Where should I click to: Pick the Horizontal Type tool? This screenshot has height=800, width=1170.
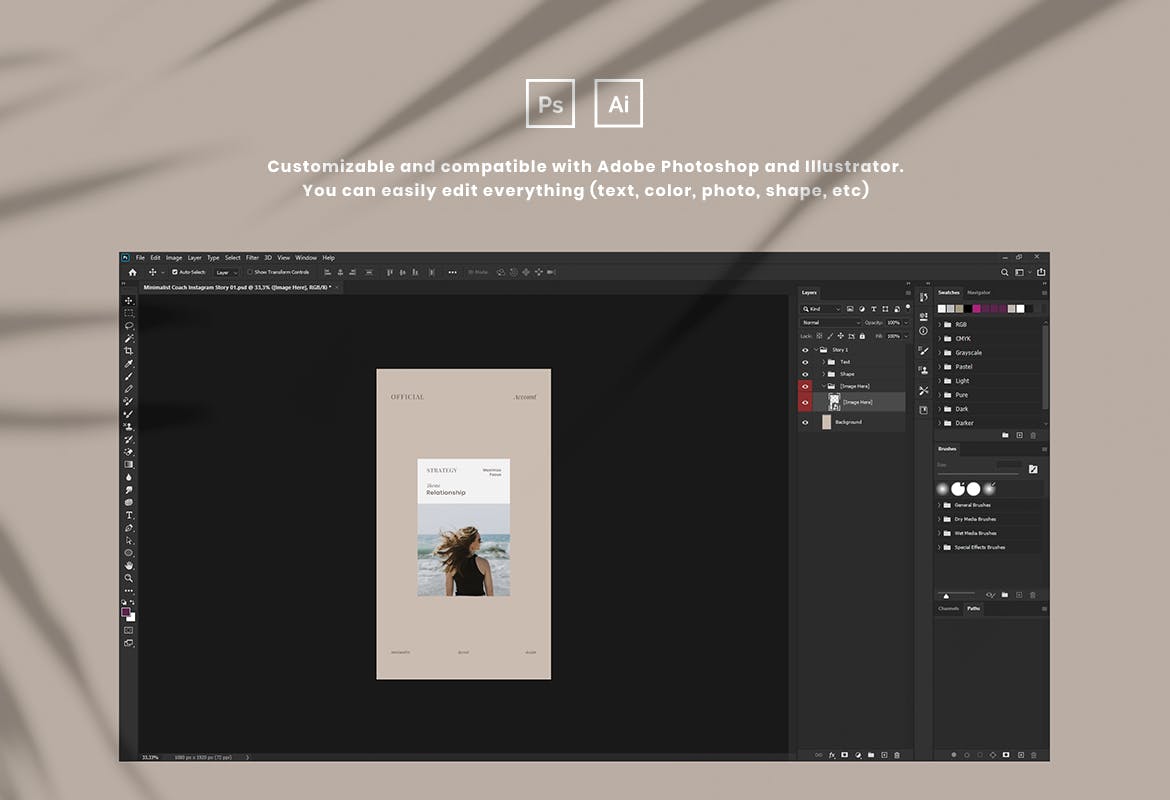click(129, 515)
